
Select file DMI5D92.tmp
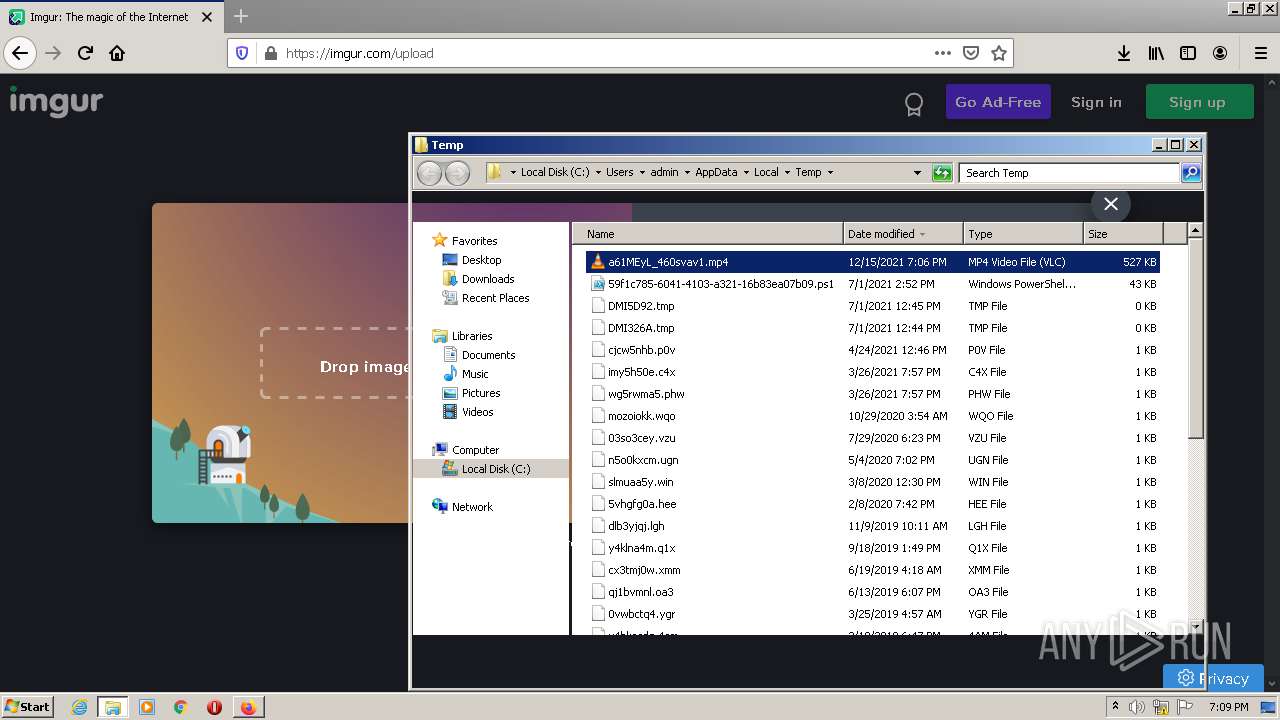tap(872, 306)
